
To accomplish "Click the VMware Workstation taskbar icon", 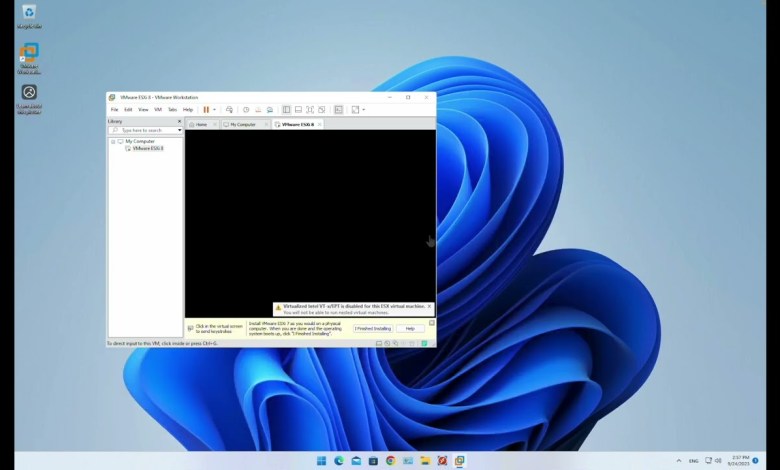I will point(459,461).
